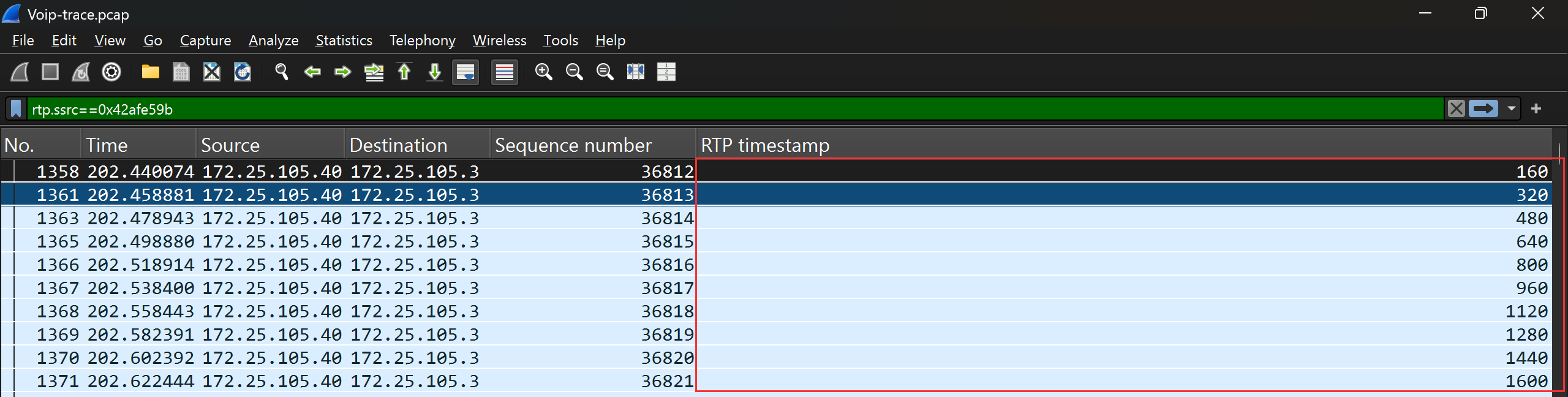Open the Telephony menu
Image resolution: width=1568 pixels, height=397 pixels.
click(423, 40)
